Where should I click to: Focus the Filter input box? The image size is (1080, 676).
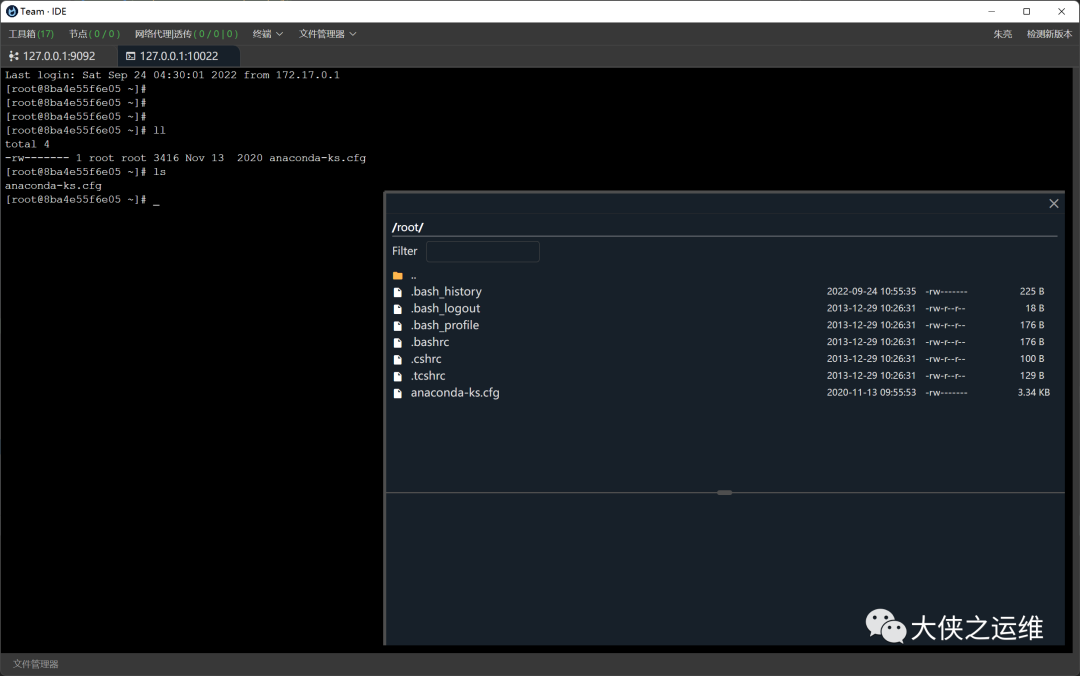(x=482, y=251)
